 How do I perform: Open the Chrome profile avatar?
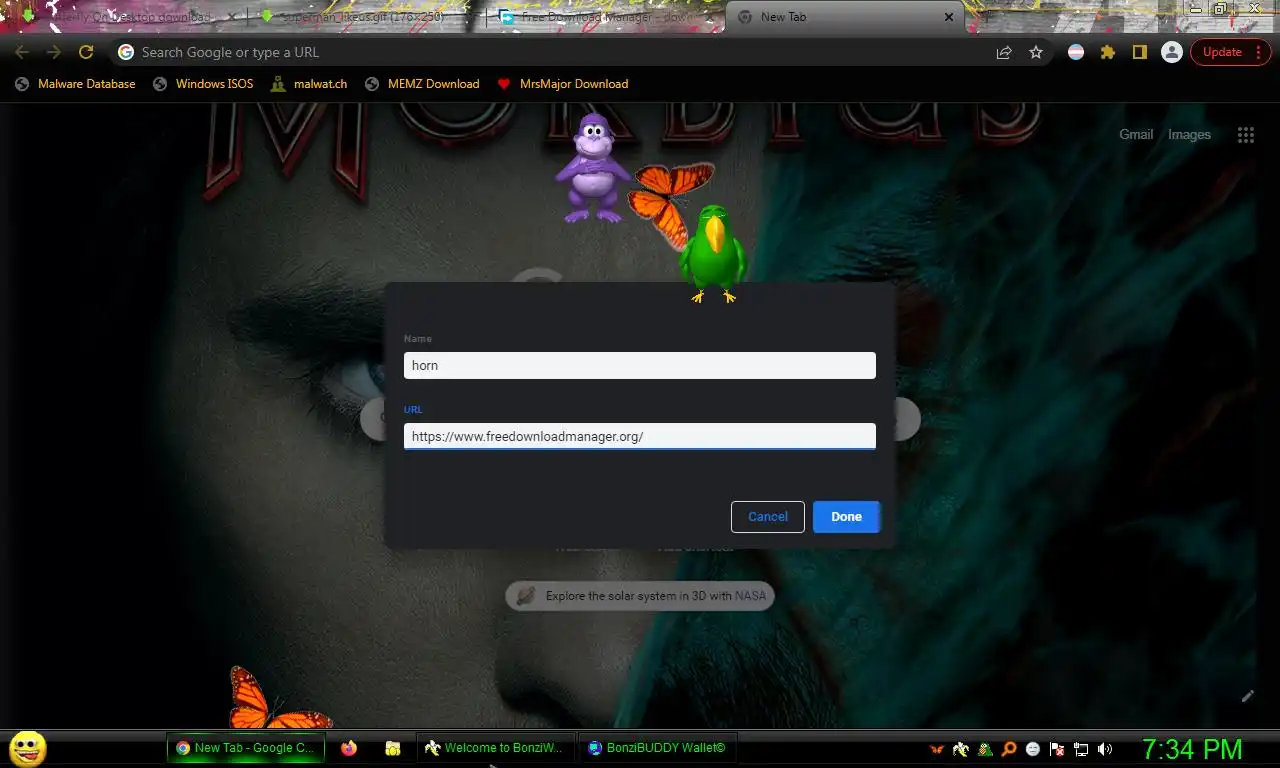click(x=1172, y=52)
